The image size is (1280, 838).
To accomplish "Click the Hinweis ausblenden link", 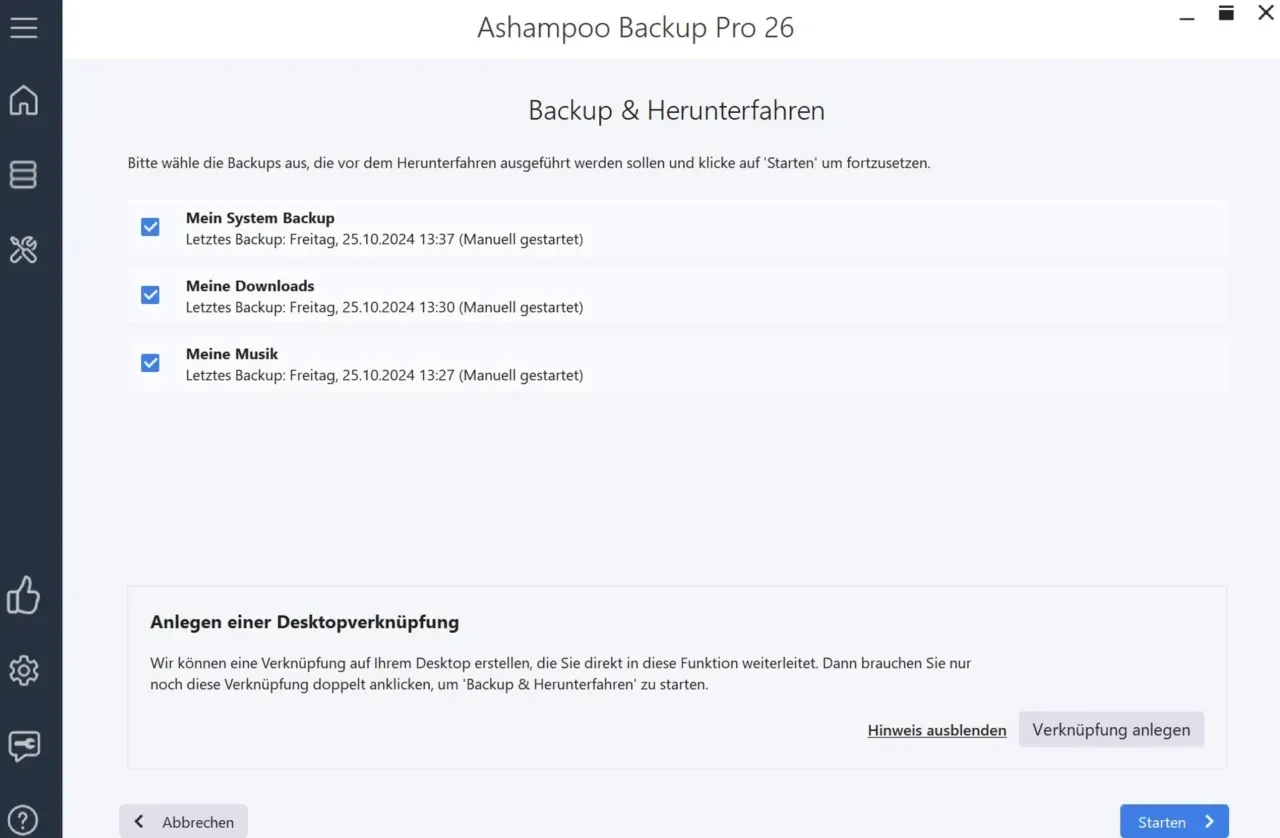I will point(937,730).
